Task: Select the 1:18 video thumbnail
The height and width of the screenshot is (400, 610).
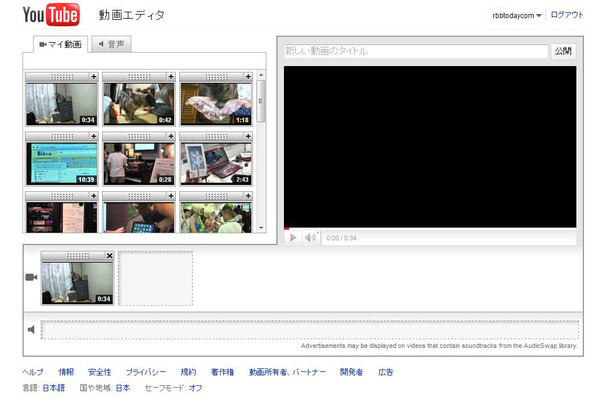Action: (x=216, y=104)
